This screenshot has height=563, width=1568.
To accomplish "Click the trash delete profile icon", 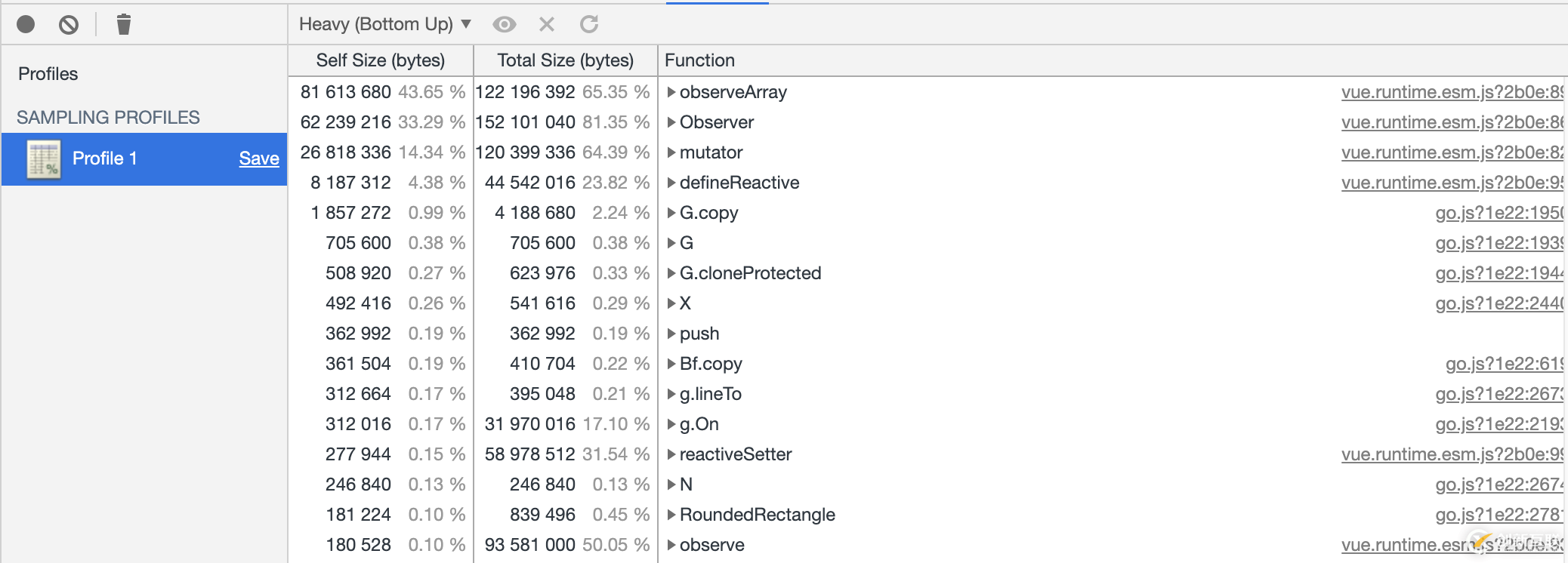I will 124,24.
